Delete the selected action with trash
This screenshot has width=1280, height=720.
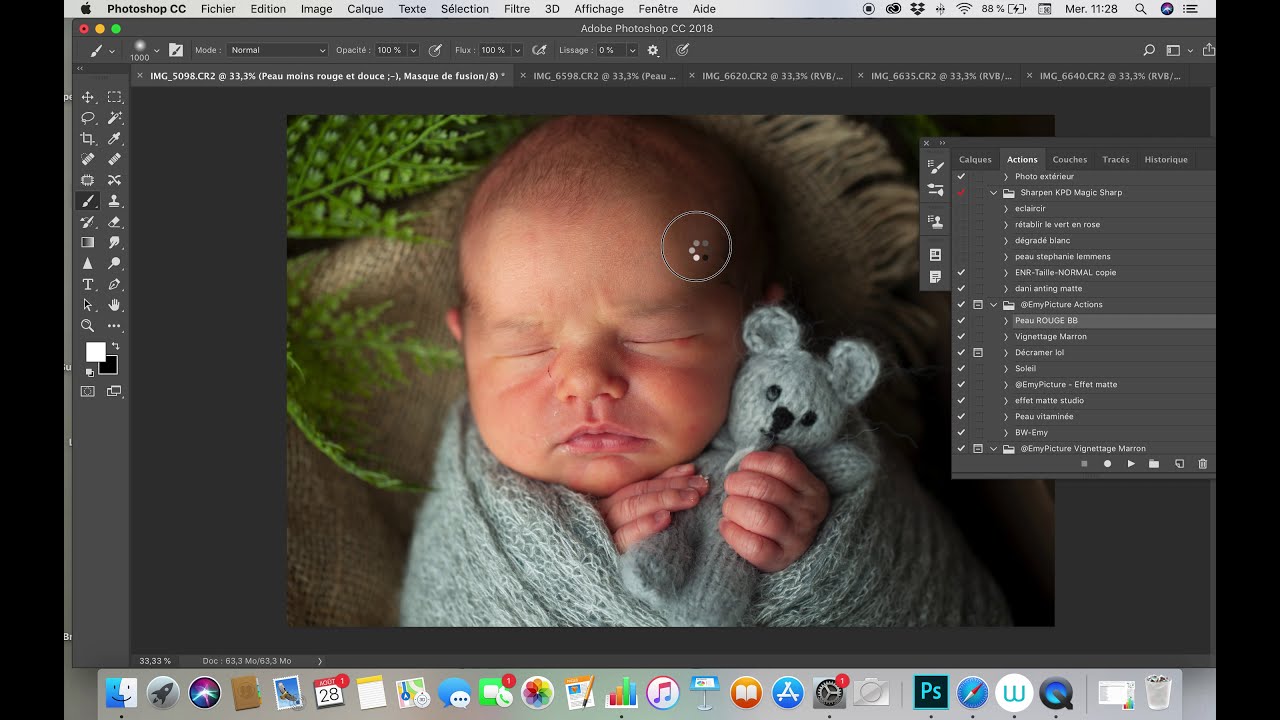pyautogui.click(x=1202, y=464)
